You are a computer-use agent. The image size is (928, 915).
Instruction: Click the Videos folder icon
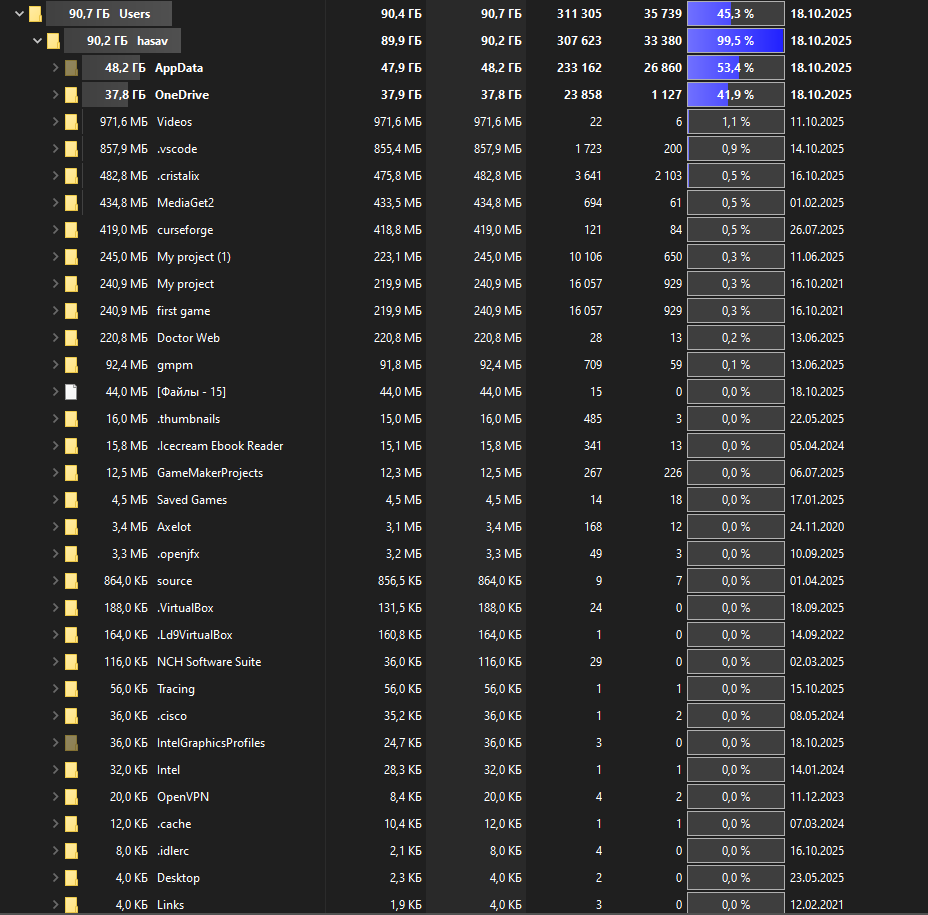point(71,122)
